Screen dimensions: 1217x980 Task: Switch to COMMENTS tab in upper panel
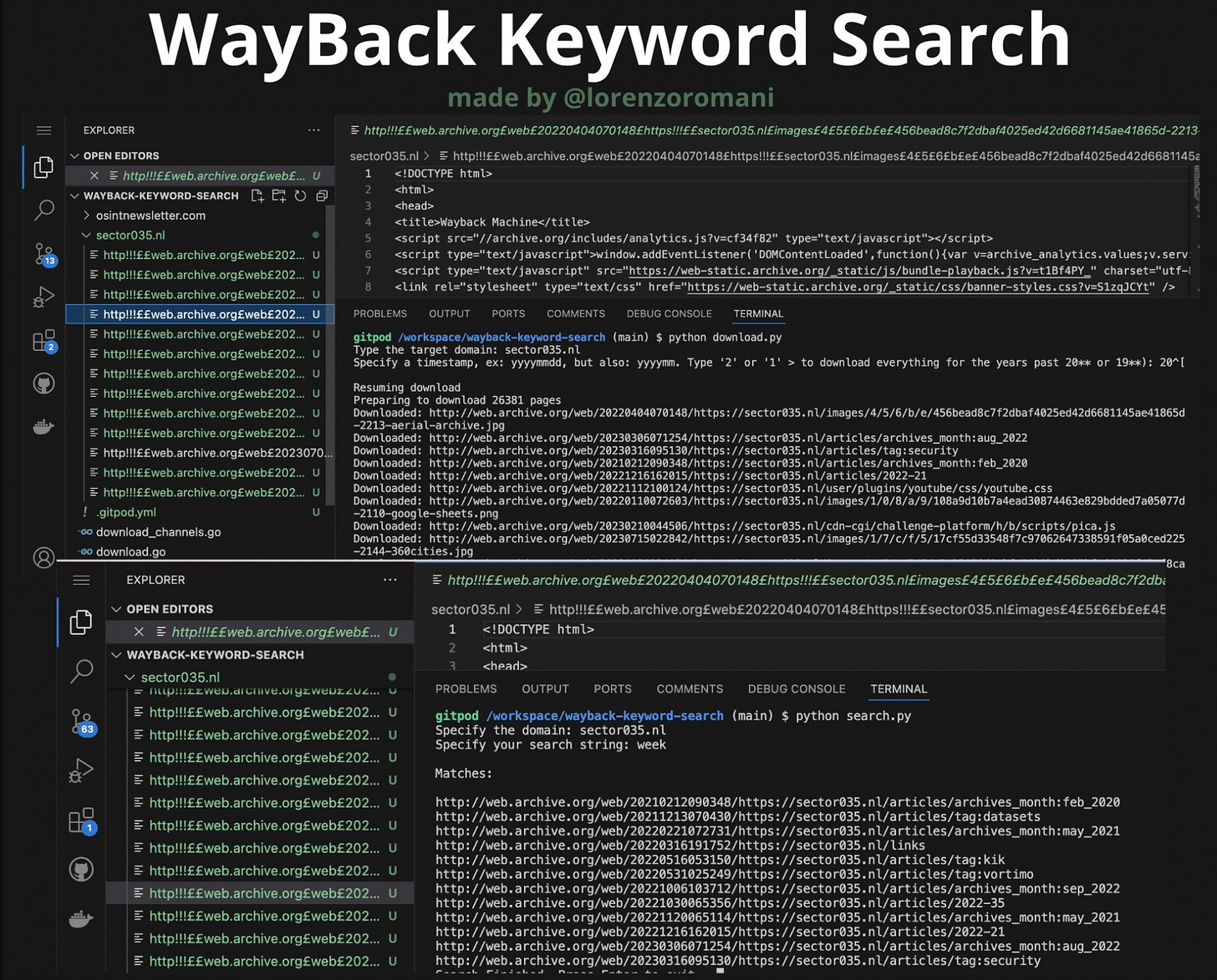(576, 314)
